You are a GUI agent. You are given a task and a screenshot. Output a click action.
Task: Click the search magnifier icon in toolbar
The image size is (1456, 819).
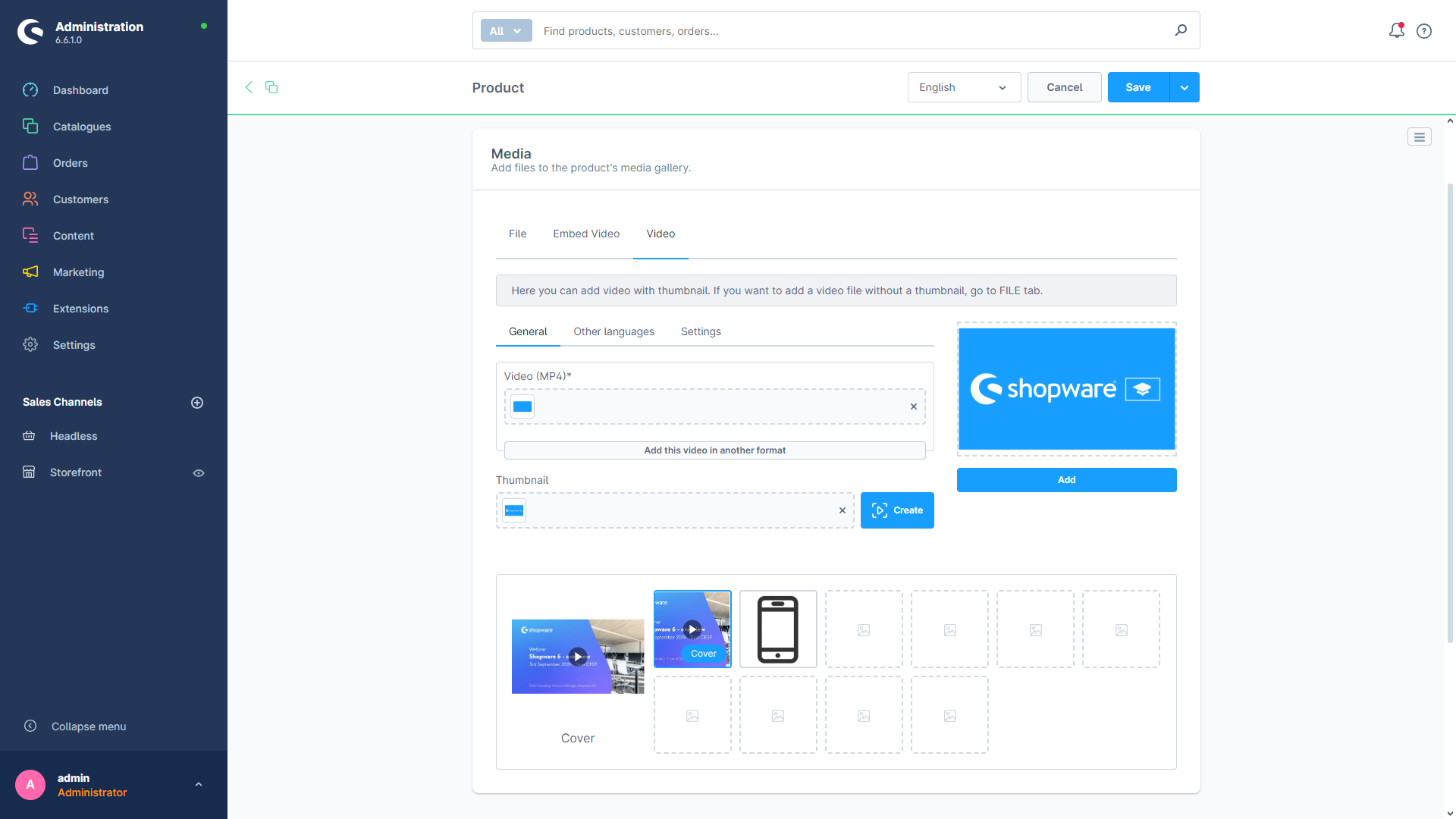tap(1181, 30)
